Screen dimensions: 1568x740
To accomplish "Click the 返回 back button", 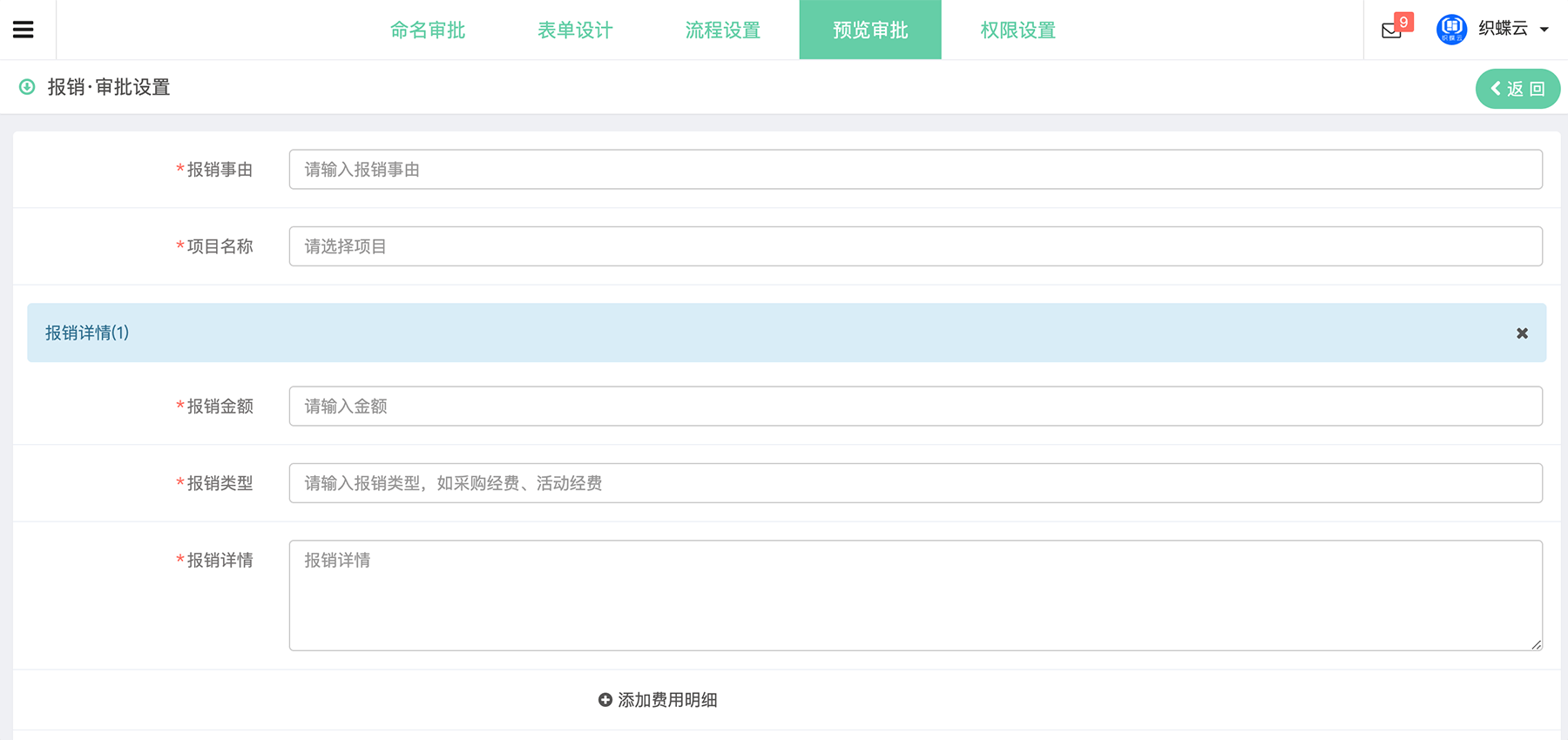I will point(1517,89).
